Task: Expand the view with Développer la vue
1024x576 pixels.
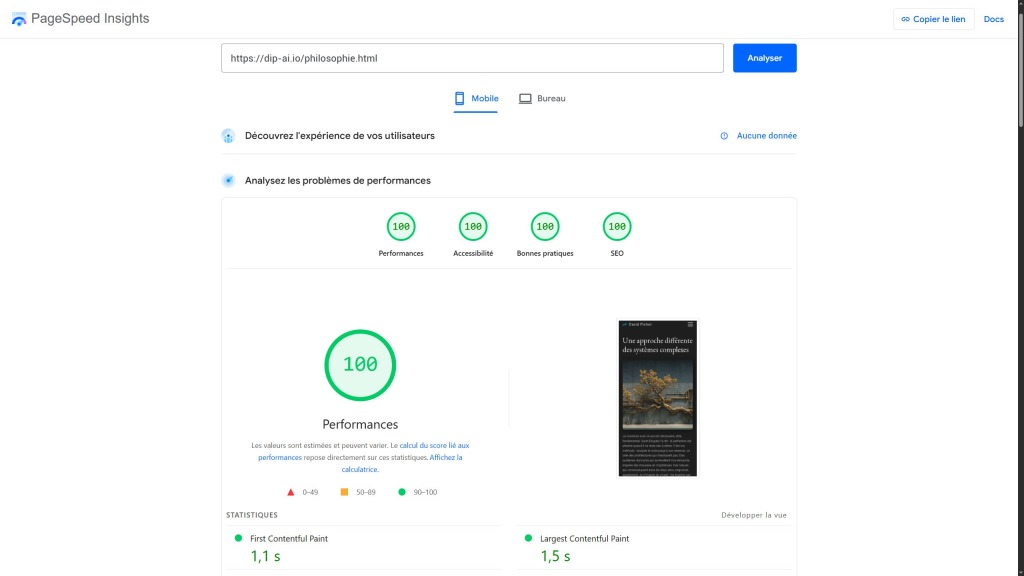Action: pos(753,514)
